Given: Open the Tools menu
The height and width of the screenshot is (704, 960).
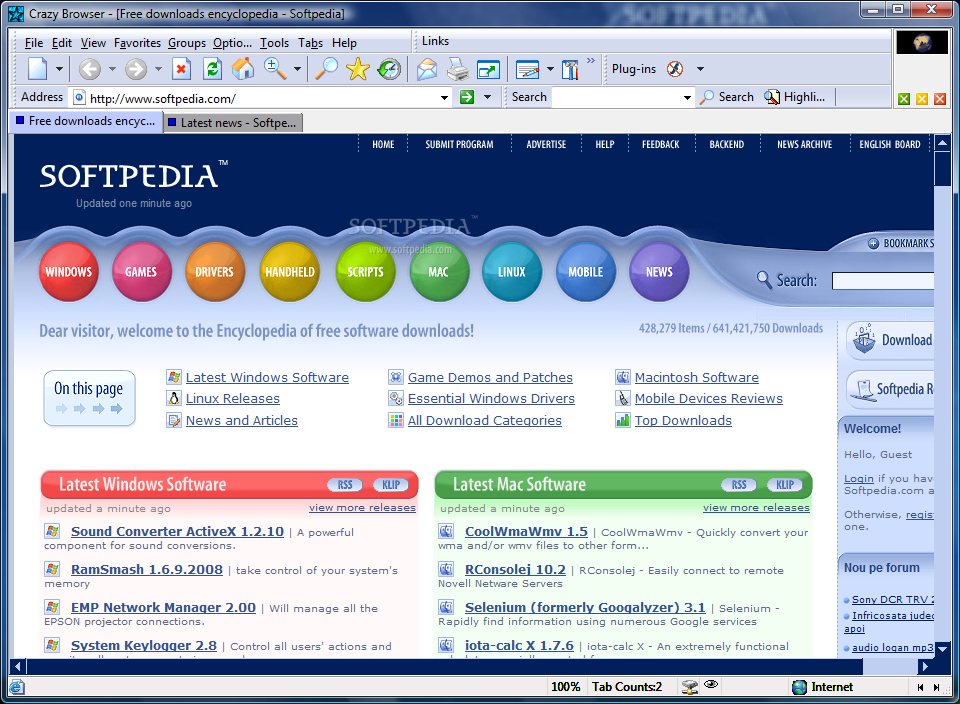Looking at the screenshot, I should tap(274, 43).
